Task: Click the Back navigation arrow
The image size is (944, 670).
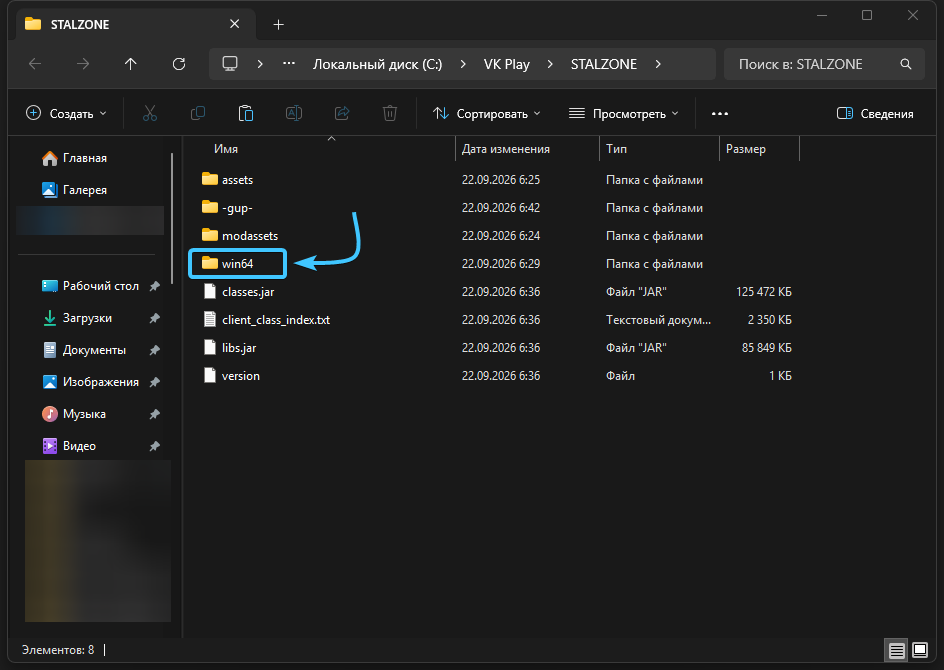Action: tap(35, 64)
